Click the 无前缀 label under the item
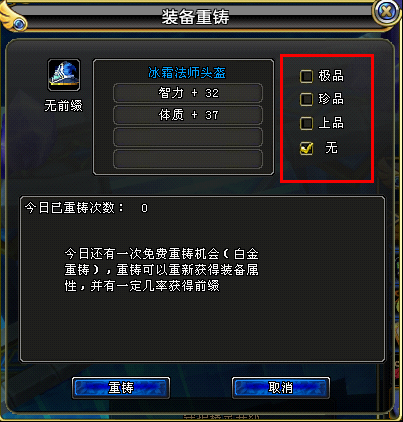This screenshot has height=422, width=403. [63, 106]
